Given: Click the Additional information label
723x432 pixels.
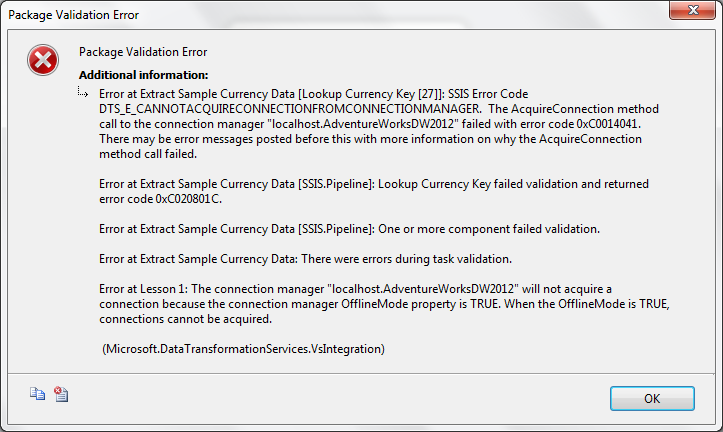Looking at the screenshot, I should (x=143, y=75).
